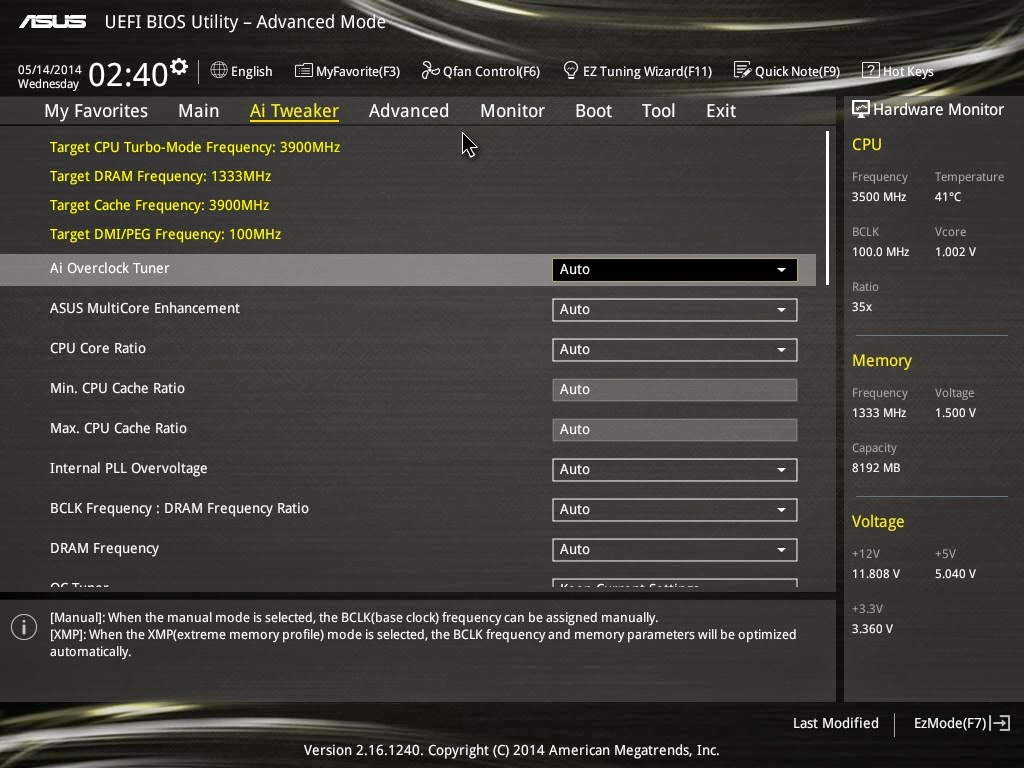Viewport: 1024px width, 768px height.
Task: Select the CPU Core Ratio label
Action: (97, 348)
